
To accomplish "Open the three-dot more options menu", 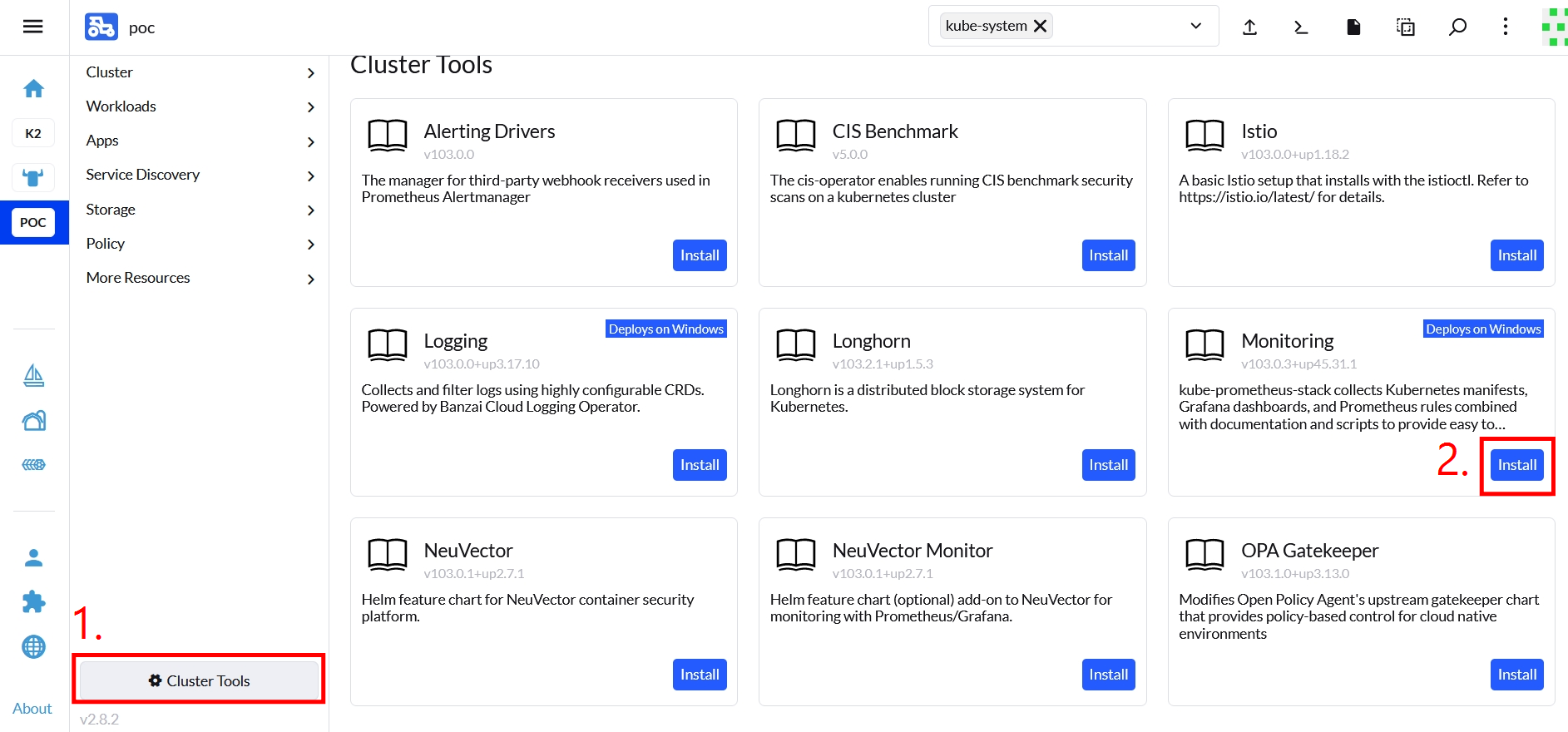I will click(x=1506, y=27).
